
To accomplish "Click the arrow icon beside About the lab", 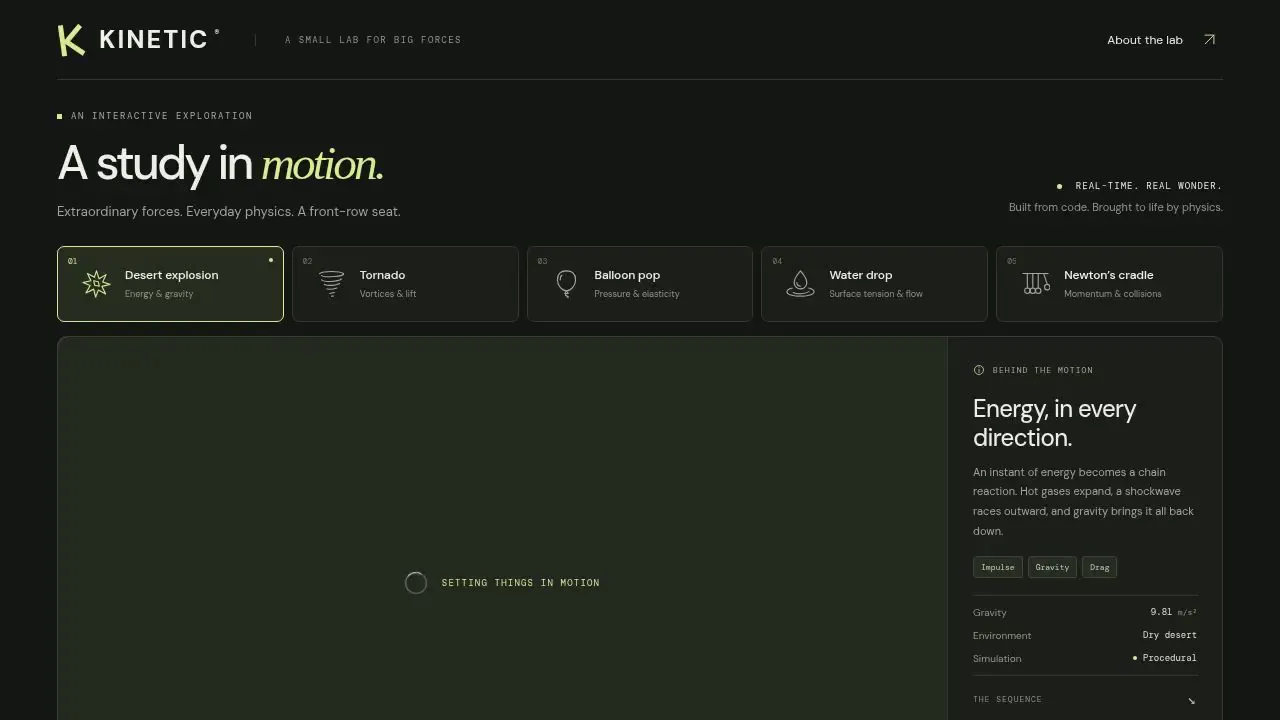I will point(1209,40).
